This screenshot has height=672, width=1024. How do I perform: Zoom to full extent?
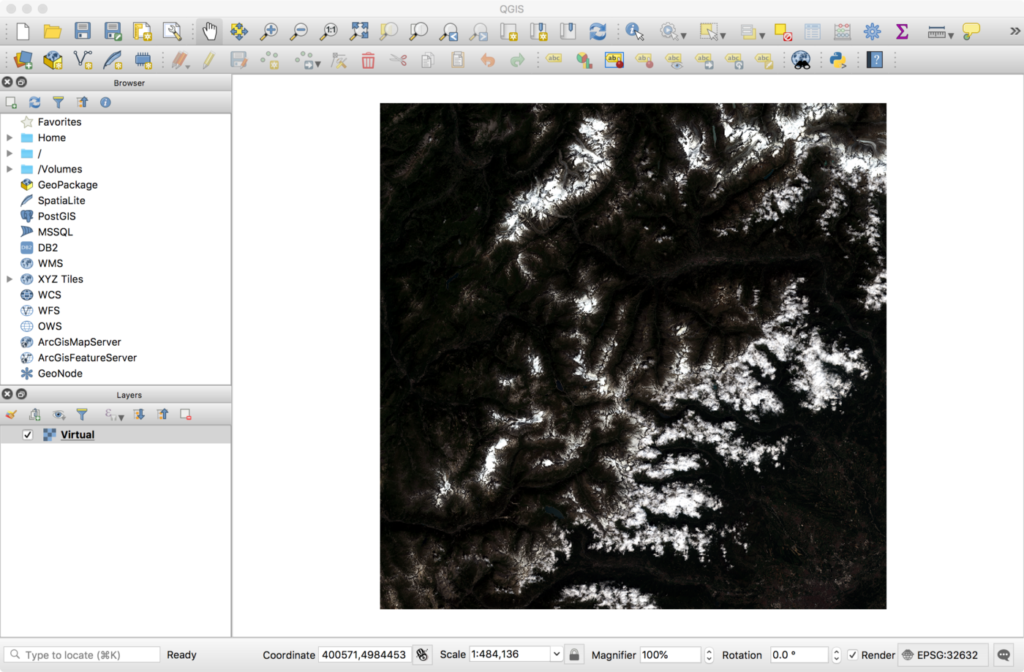[x=359, y=31]
